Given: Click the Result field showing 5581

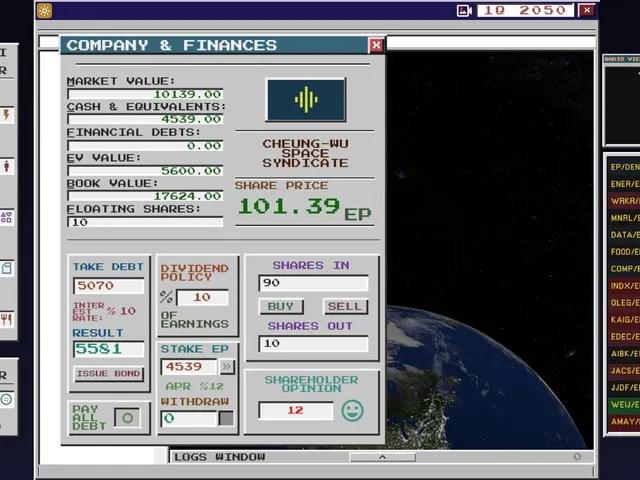Looking at the screenshot, I should tap(109, 349).
